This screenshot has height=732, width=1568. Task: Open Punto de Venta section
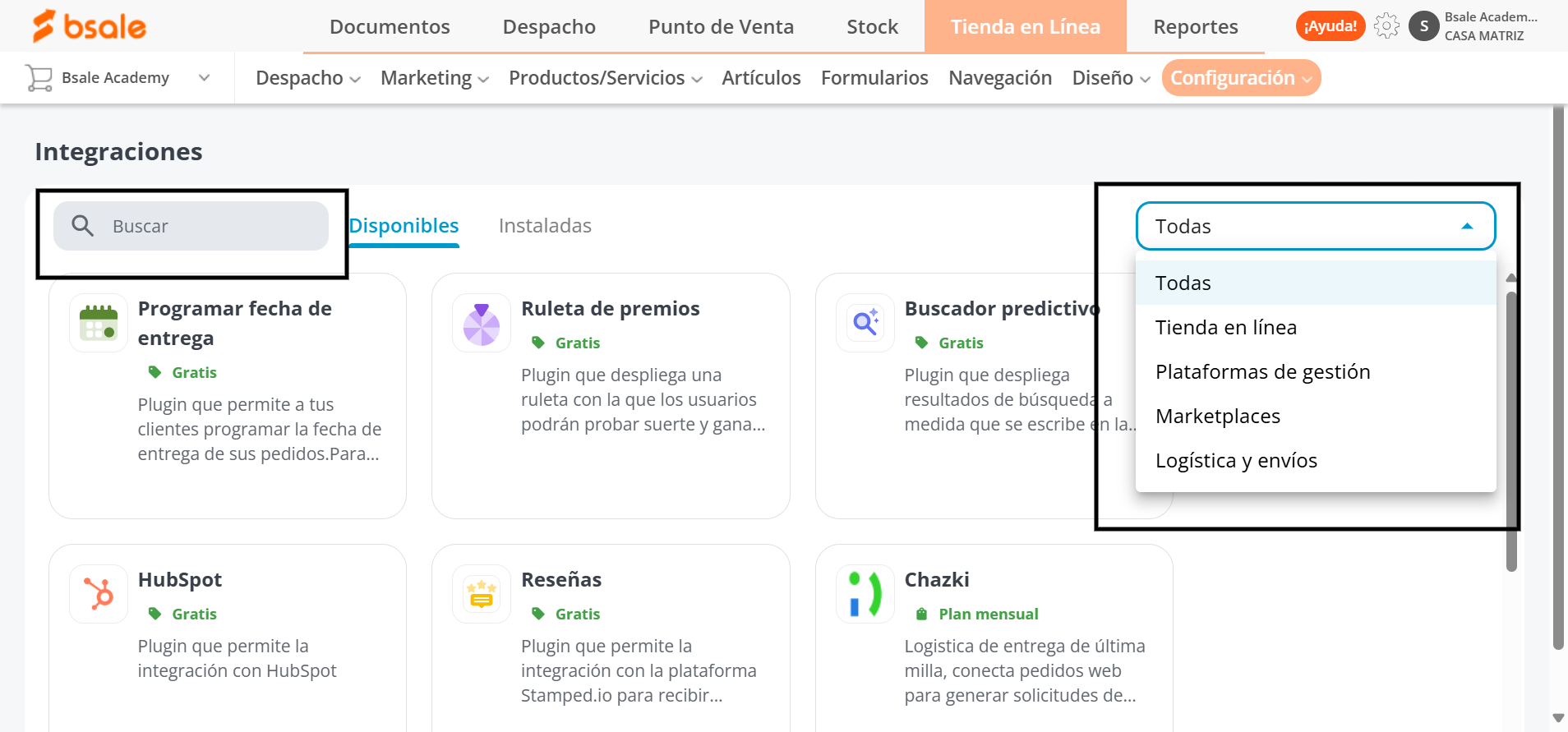pos(721,26)
